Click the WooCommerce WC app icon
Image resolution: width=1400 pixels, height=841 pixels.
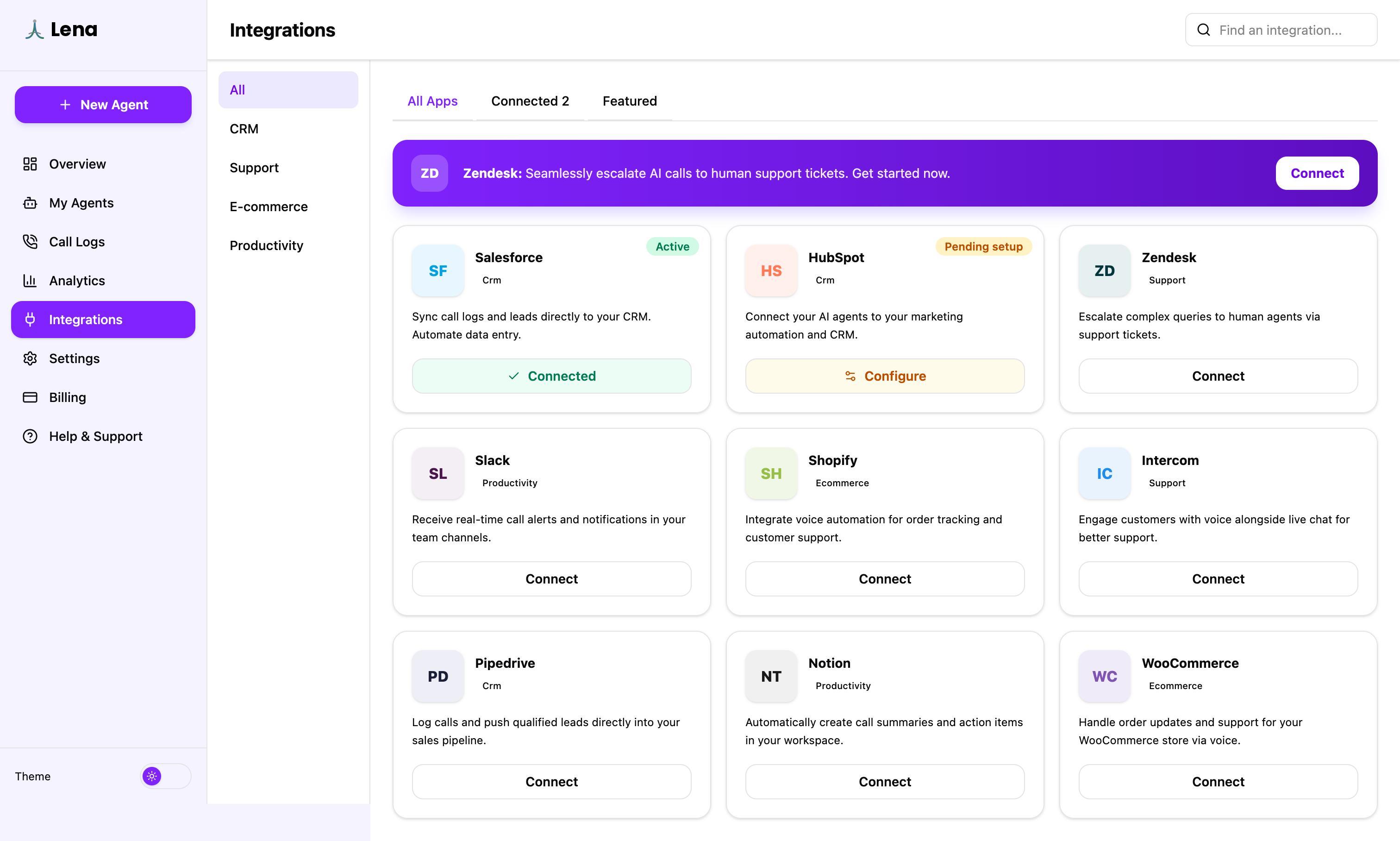point(1104,676)
